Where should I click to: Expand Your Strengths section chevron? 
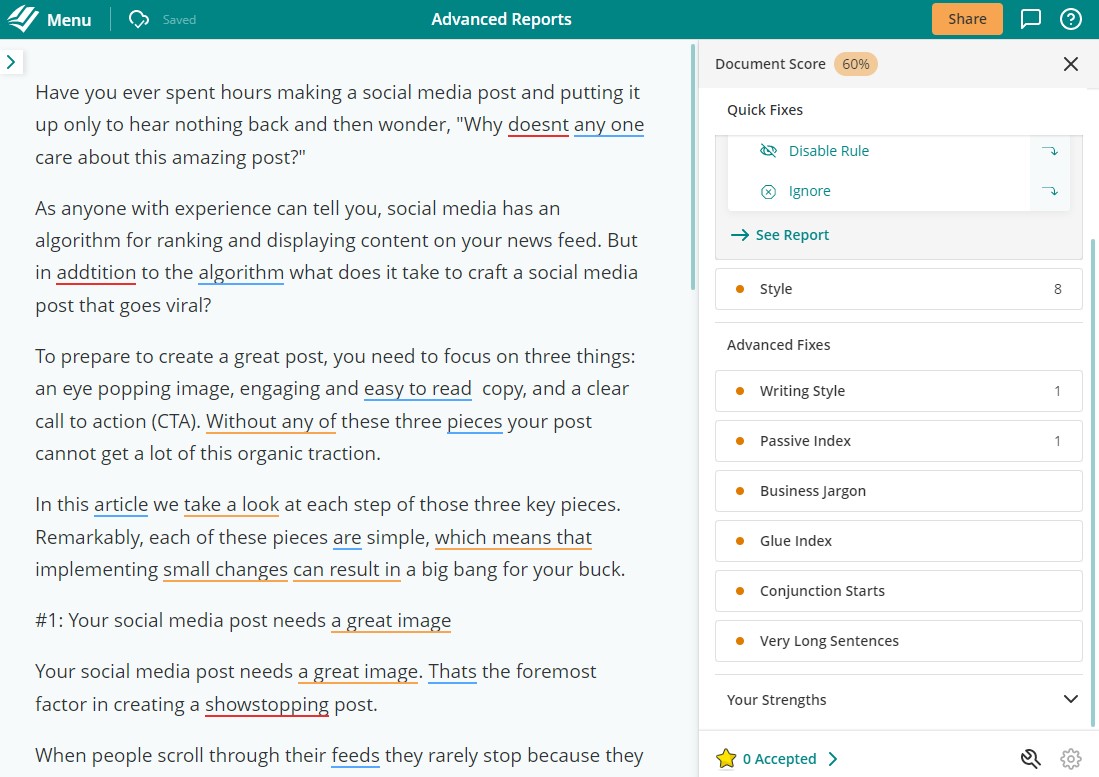(1070, 699)
